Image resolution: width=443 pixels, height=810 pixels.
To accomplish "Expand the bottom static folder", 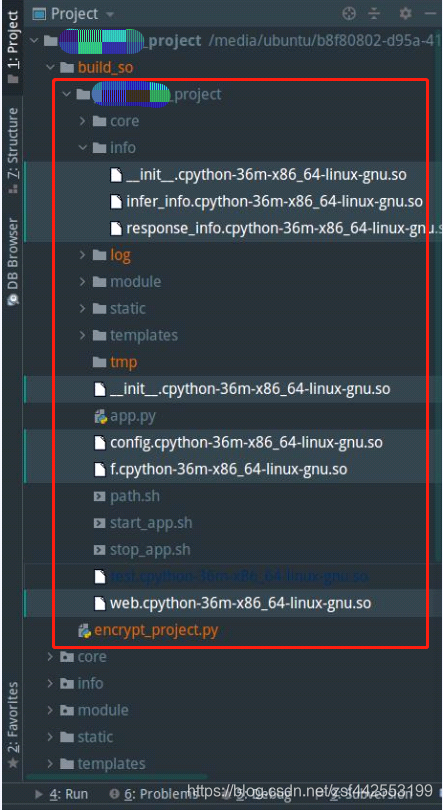I will tap(51, 737).
